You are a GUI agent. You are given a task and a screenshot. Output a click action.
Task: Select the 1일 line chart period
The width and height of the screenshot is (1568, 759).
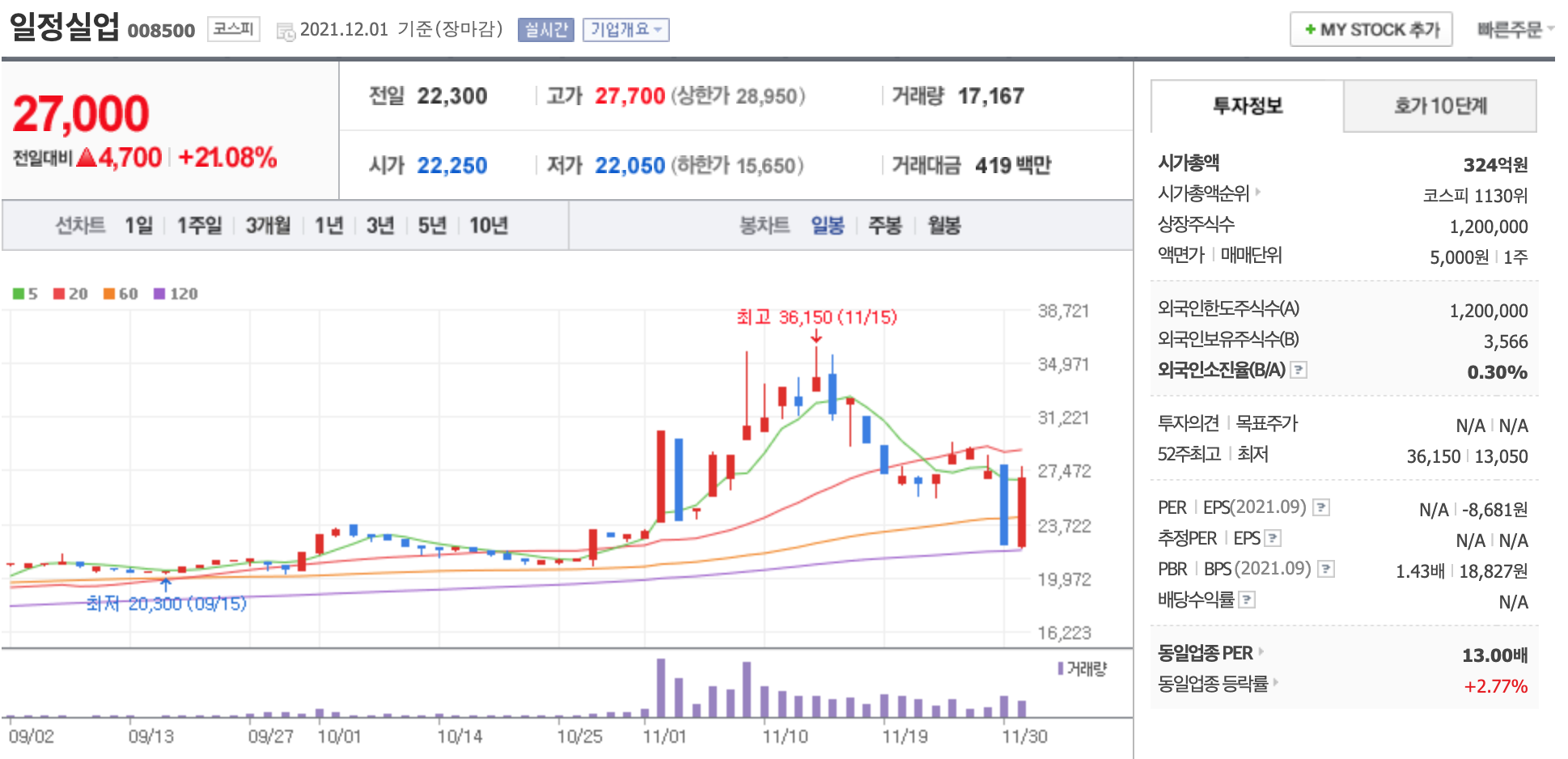pyautogui.click(x=138, y=226)
